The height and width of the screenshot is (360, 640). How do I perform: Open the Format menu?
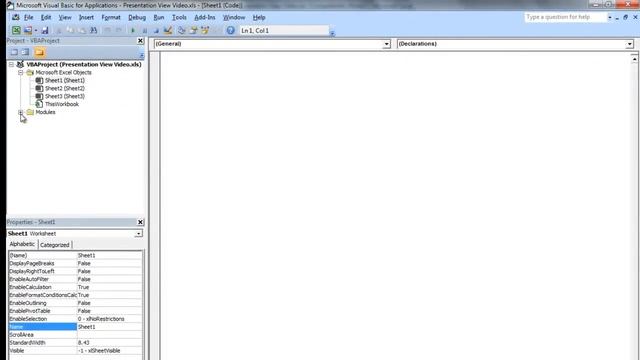pyautogui.click(x=111, y=18)
